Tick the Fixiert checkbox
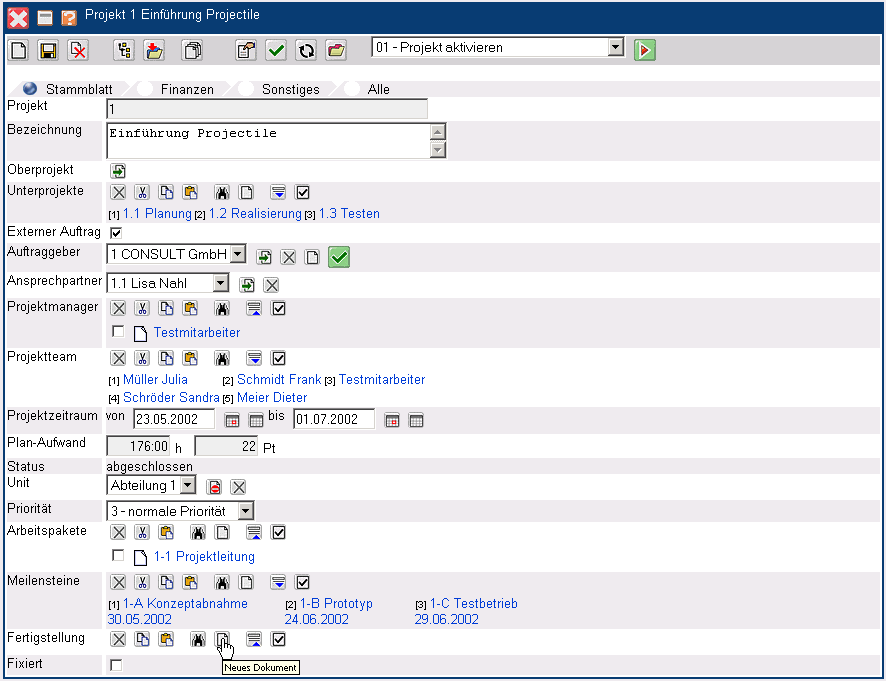Image resolution: width=886 pixels, height=681 pixels. [x=116, y=665]
